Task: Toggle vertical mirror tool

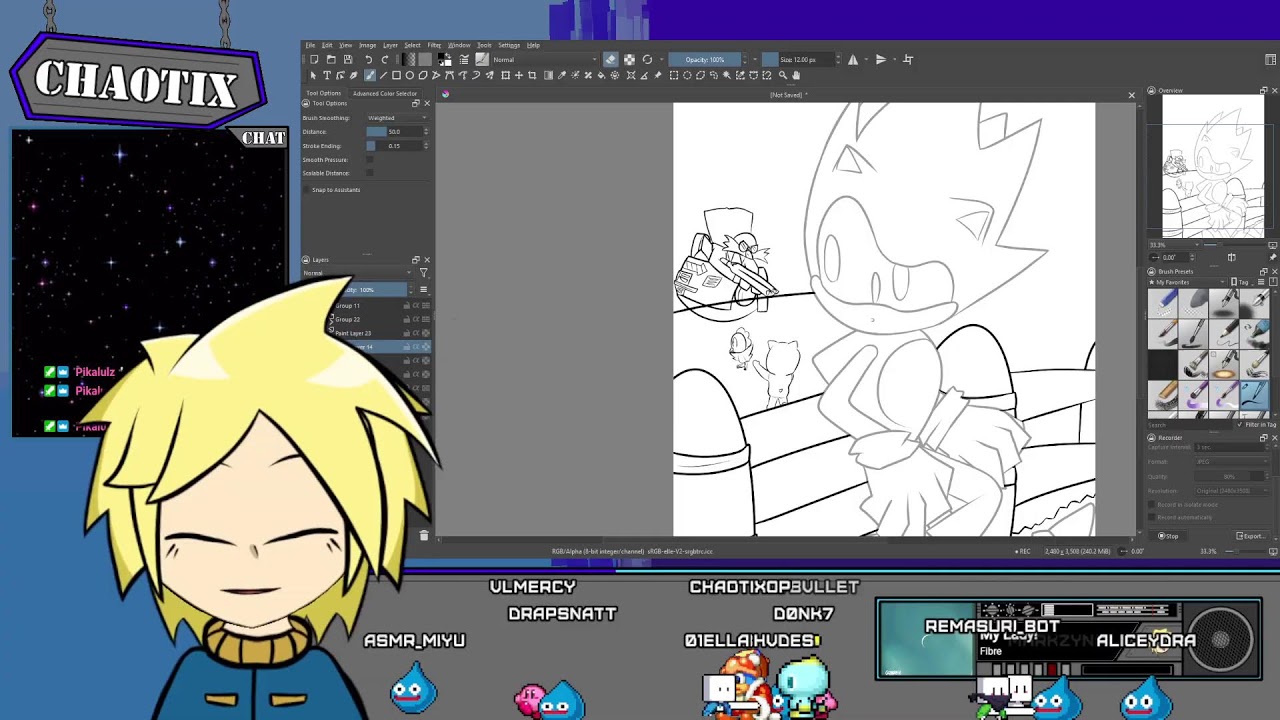Action: 880,59
